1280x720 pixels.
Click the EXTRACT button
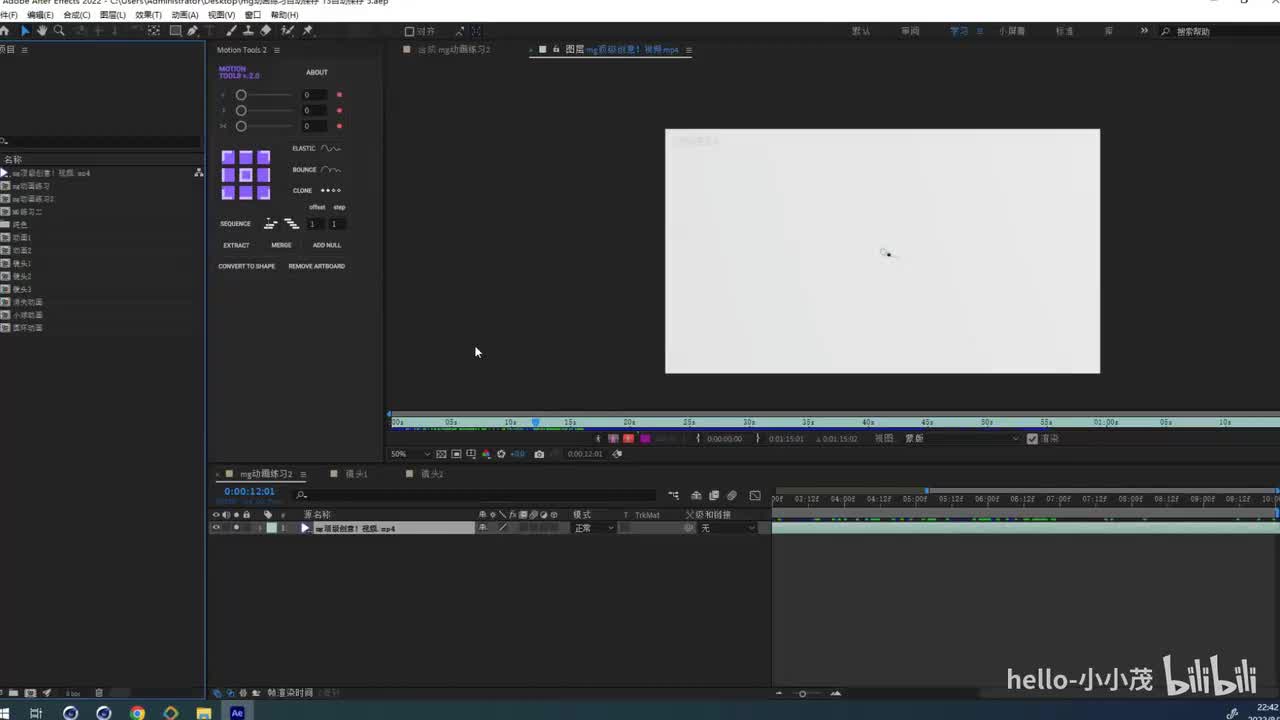tap(236, 245)
